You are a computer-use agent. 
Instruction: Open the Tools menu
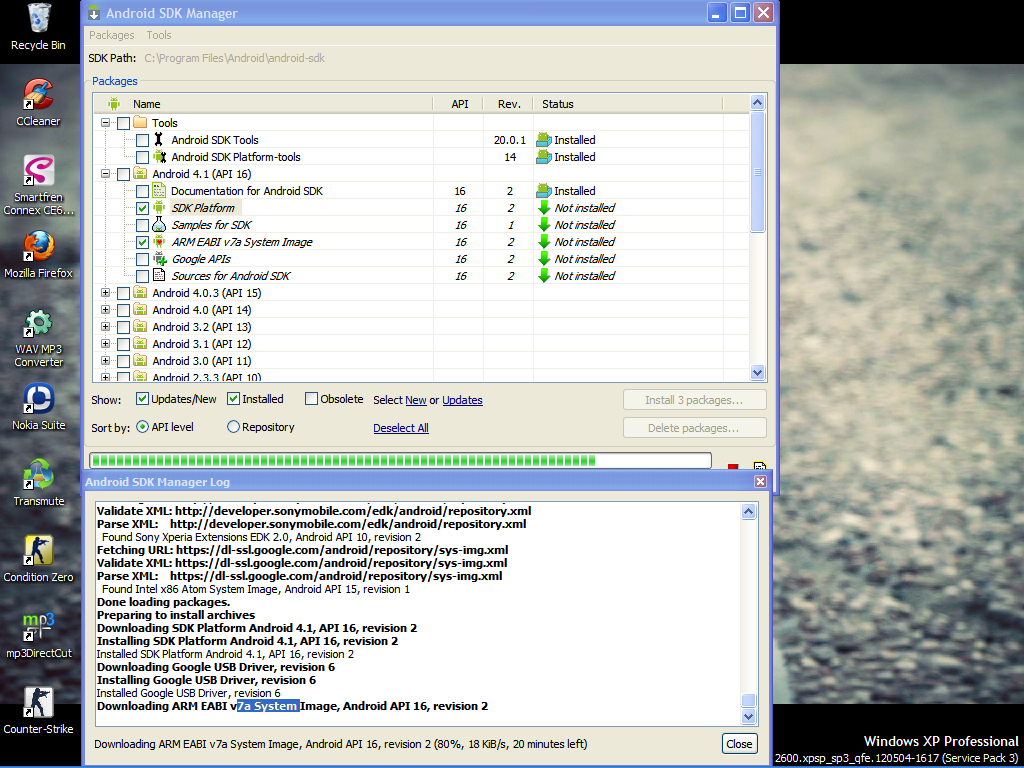click(159, 35)
